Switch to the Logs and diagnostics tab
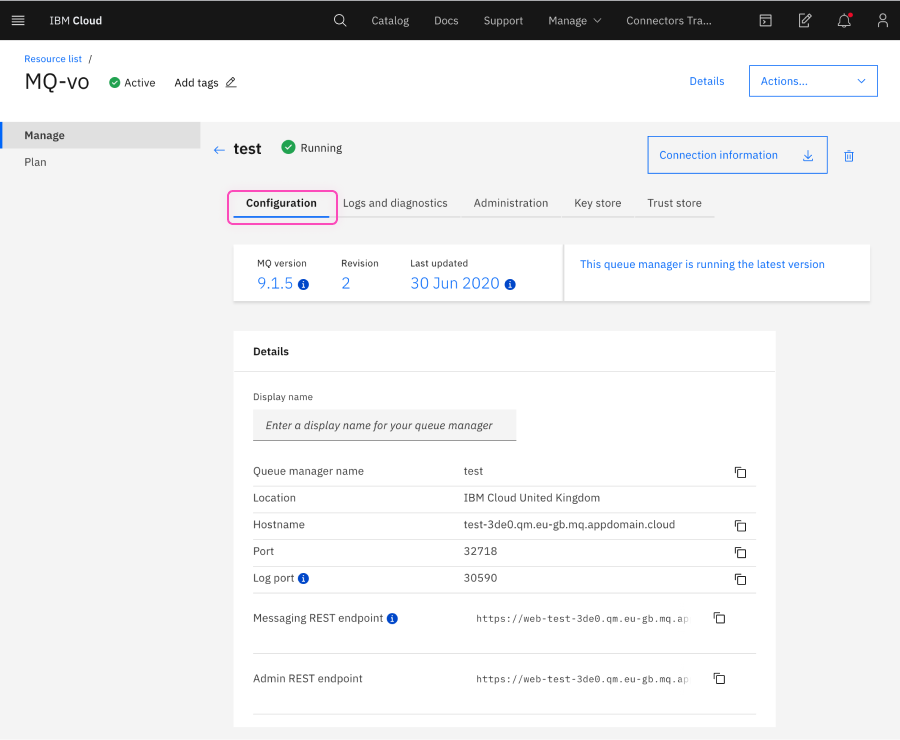The width and height of the screenshot is (900, 740). point(395,203)
